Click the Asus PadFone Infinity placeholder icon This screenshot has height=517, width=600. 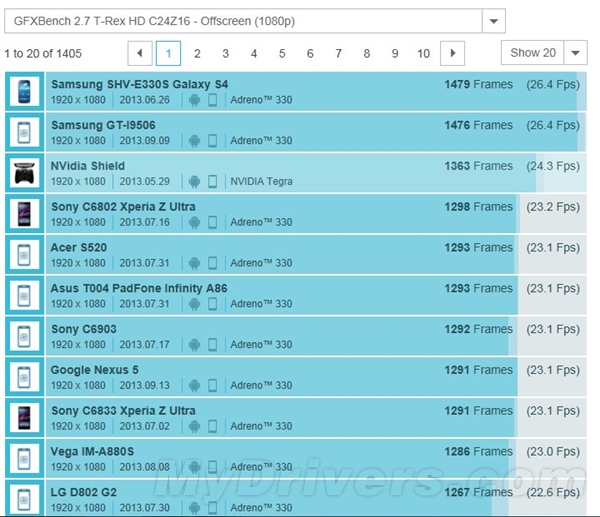pos(24,295)
